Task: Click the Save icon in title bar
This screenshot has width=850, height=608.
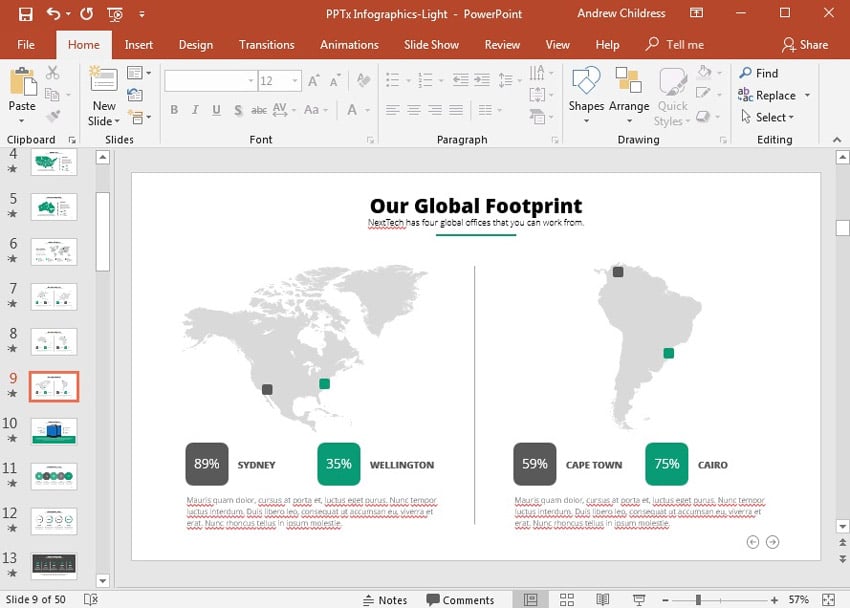Action: [25, 14]
